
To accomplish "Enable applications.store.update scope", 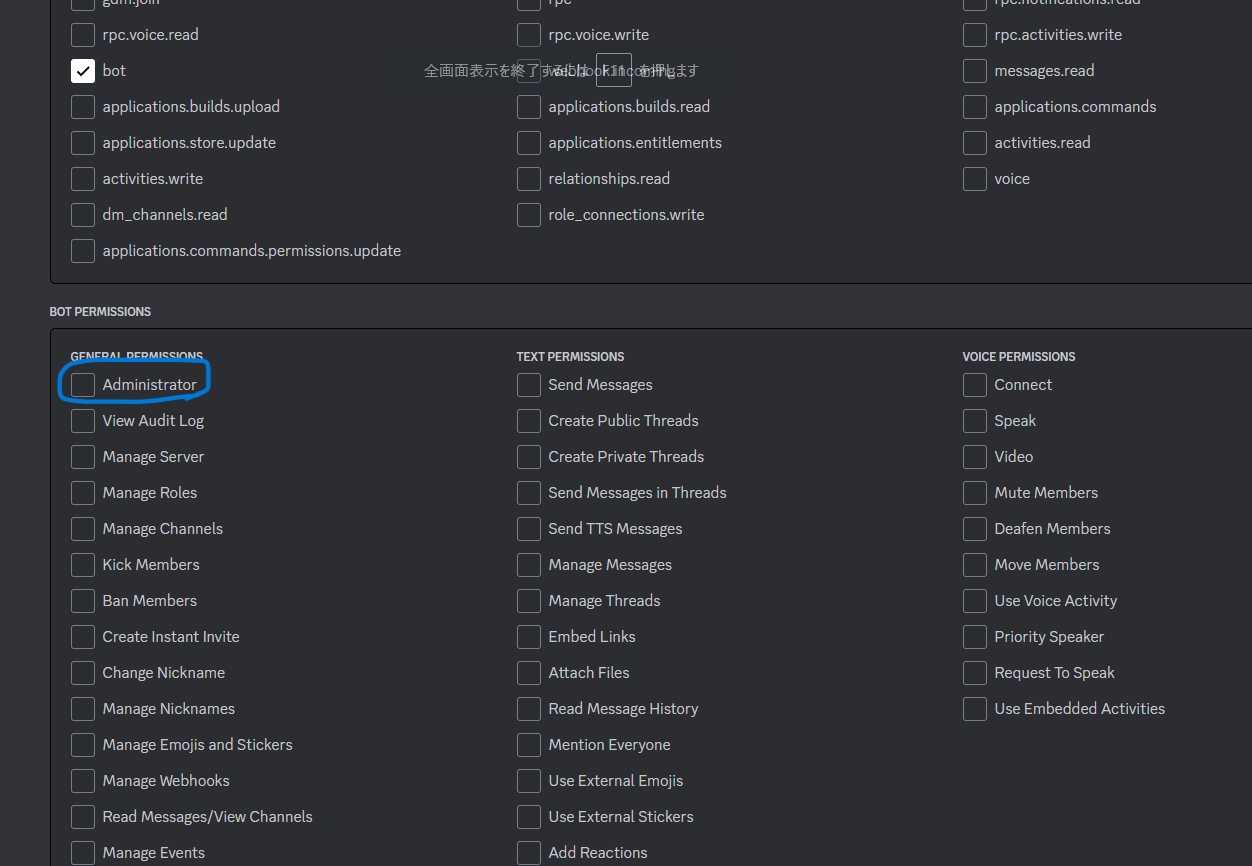I will click(83, 143).
